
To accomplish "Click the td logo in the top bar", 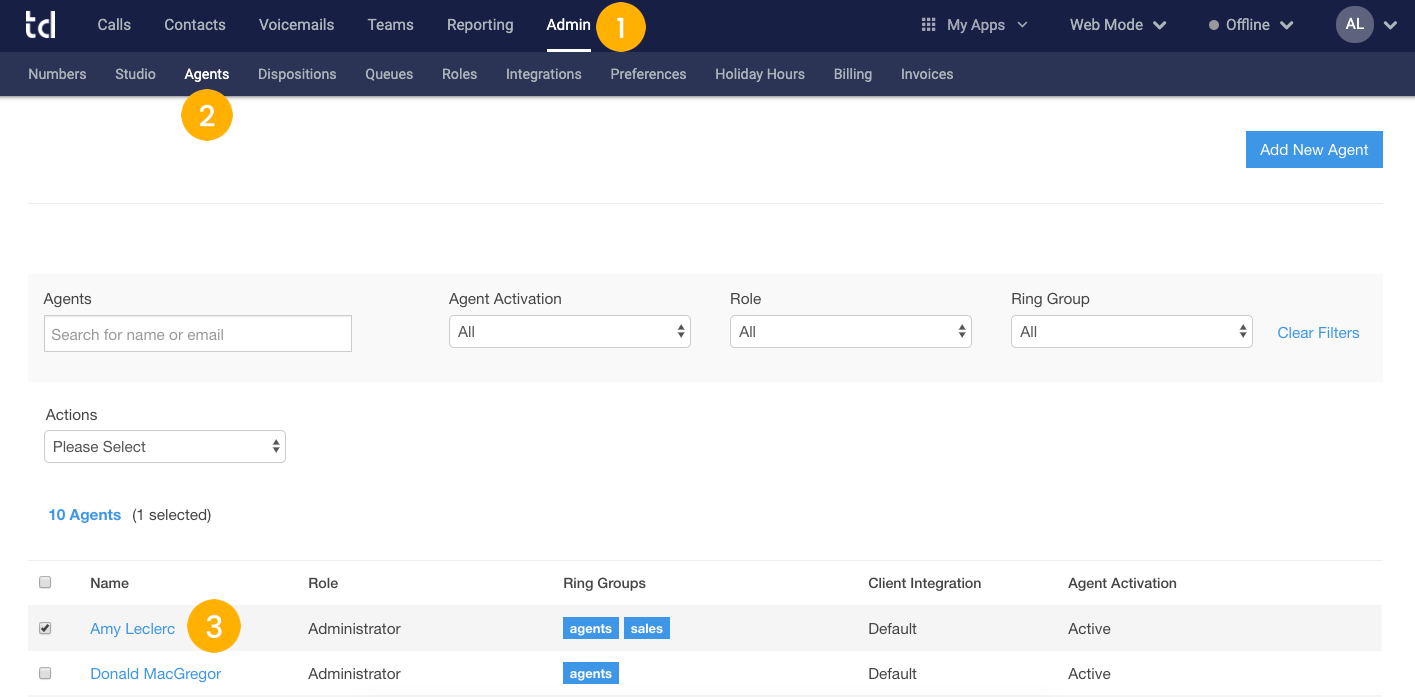I will coord(40,24).
